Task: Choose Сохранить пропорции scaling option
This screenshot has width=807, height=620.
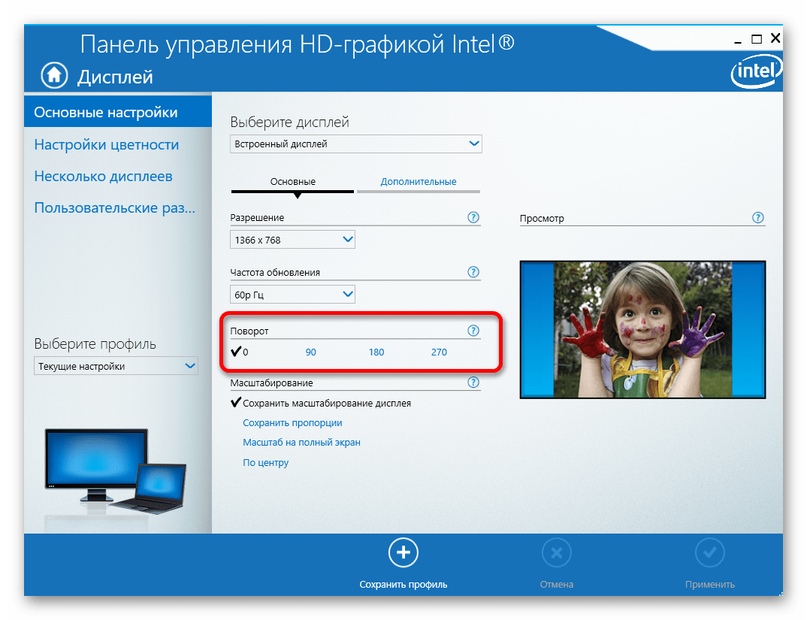Action: click(292, 422)
